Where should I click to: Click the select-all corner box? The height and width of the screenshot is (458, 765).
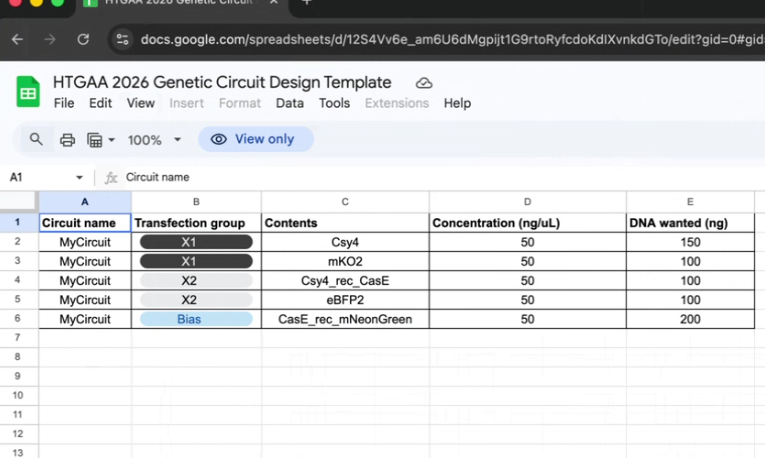[19, 202]
